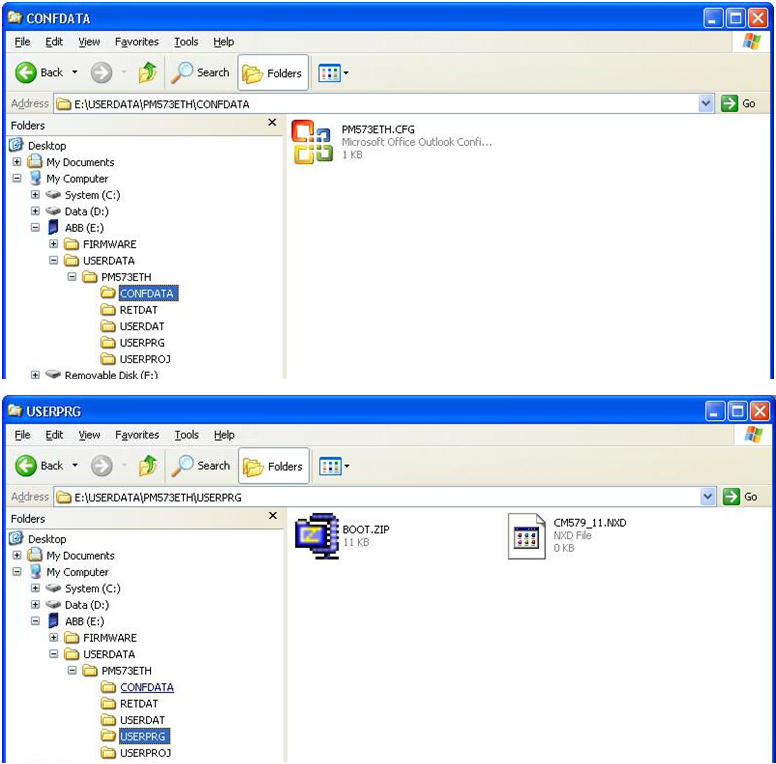Image resolution: width=776 pixels, height=764 pixels.
Task: Toggle Folders pane button in CONFDATA window
Action: click(273, 72)
